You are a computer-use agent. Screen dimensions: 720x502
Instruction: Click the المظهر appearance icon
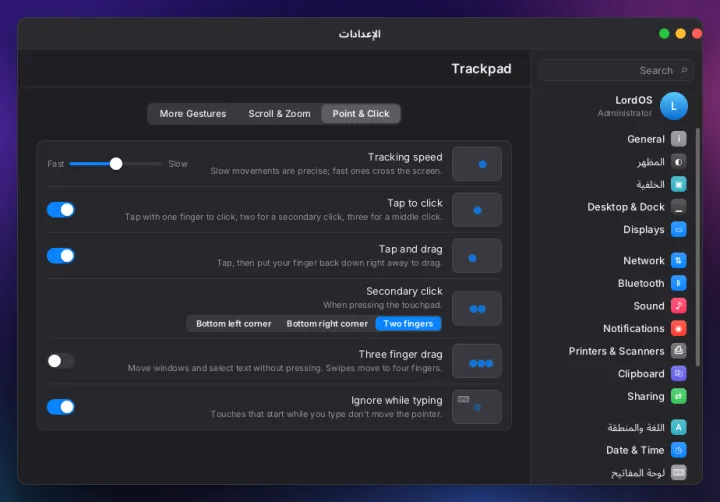pyautogui.click(x=678, y=162)
